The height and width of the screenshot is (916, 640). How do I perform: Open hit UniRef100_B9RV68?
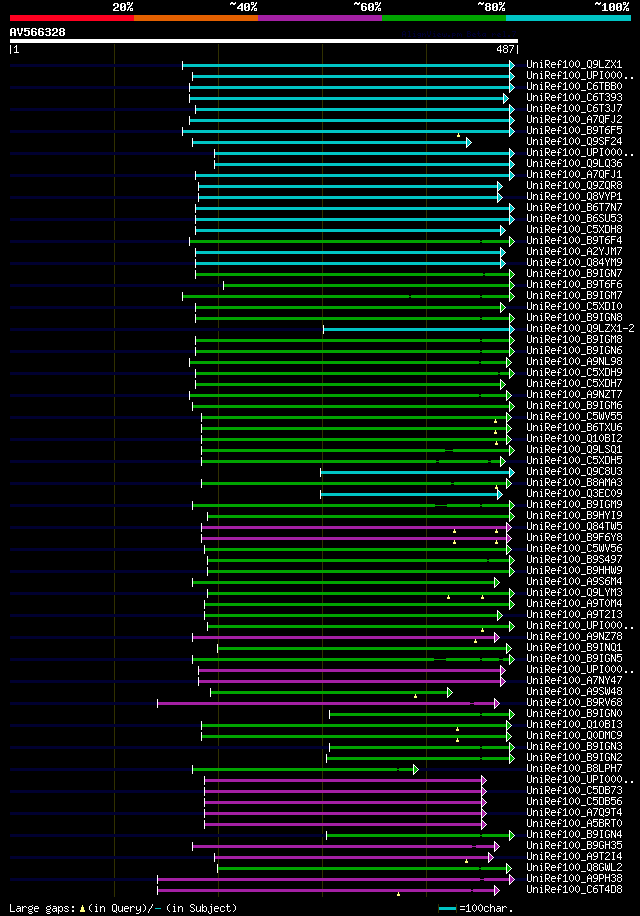click(574, 702)
